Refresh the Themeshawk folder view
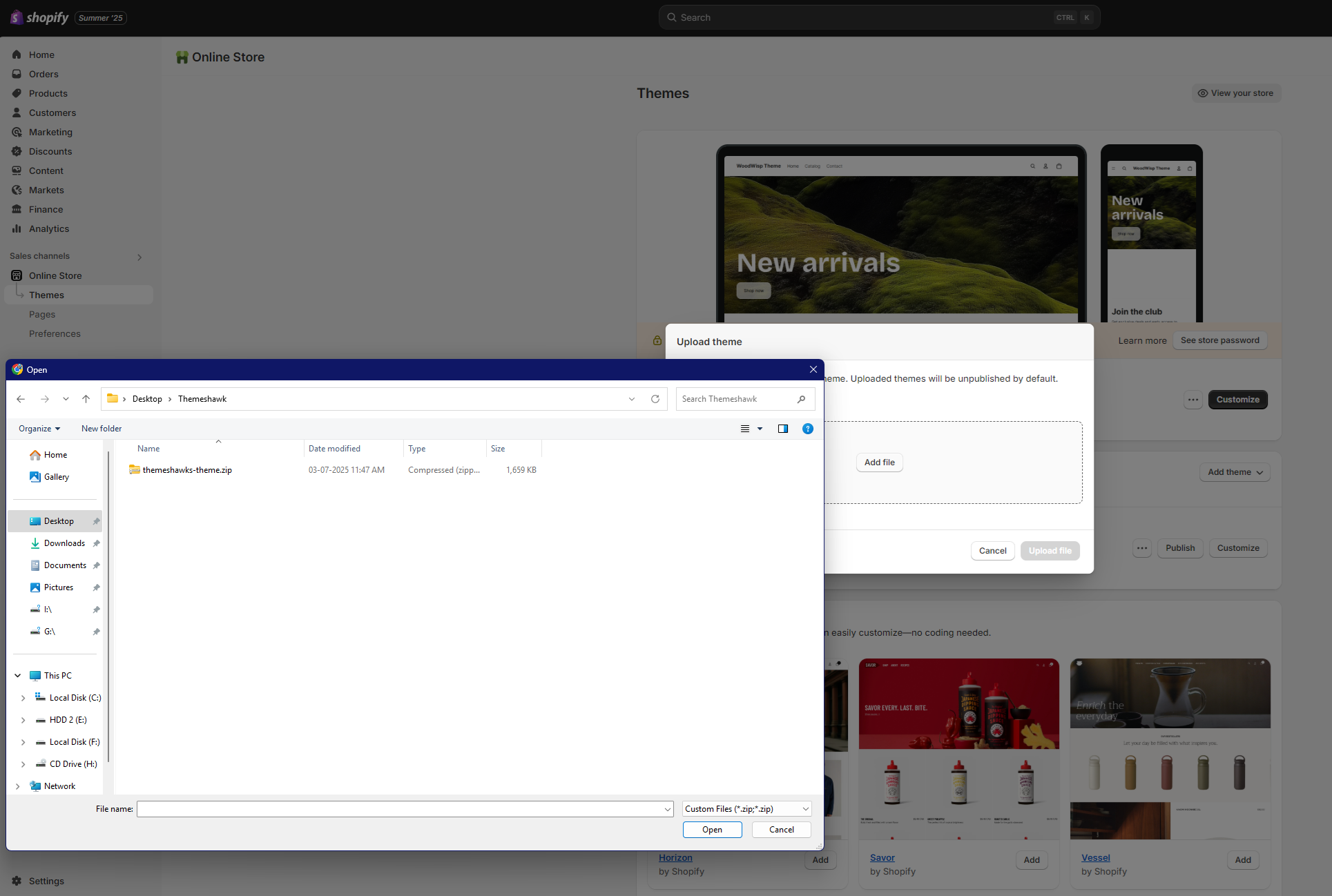The height and width of the screenshot is (896, 1332). (655, 399)
